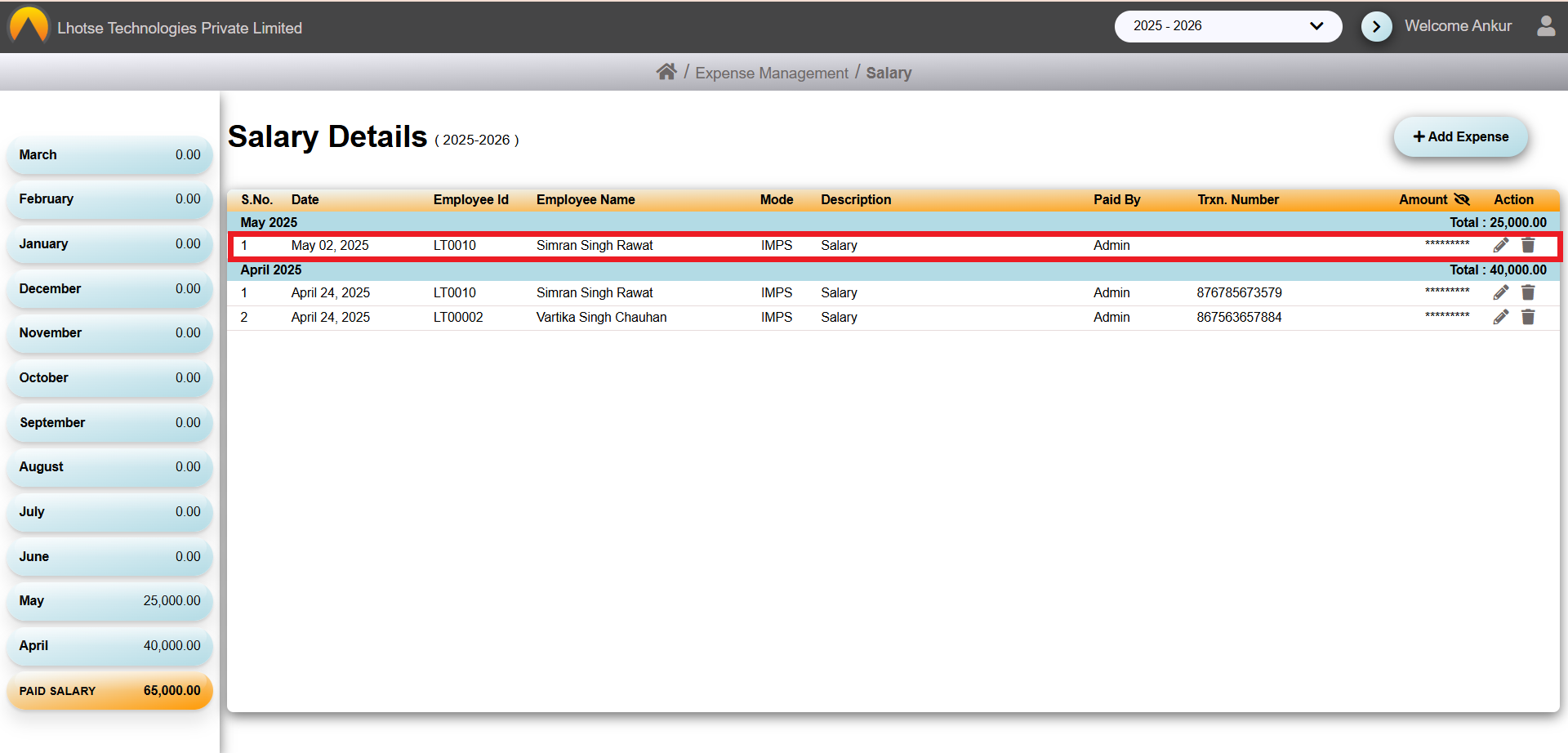Open the 2025 - 2026 year dropdown
This screenshot has height=753, width=1568.
[1227, 26]
